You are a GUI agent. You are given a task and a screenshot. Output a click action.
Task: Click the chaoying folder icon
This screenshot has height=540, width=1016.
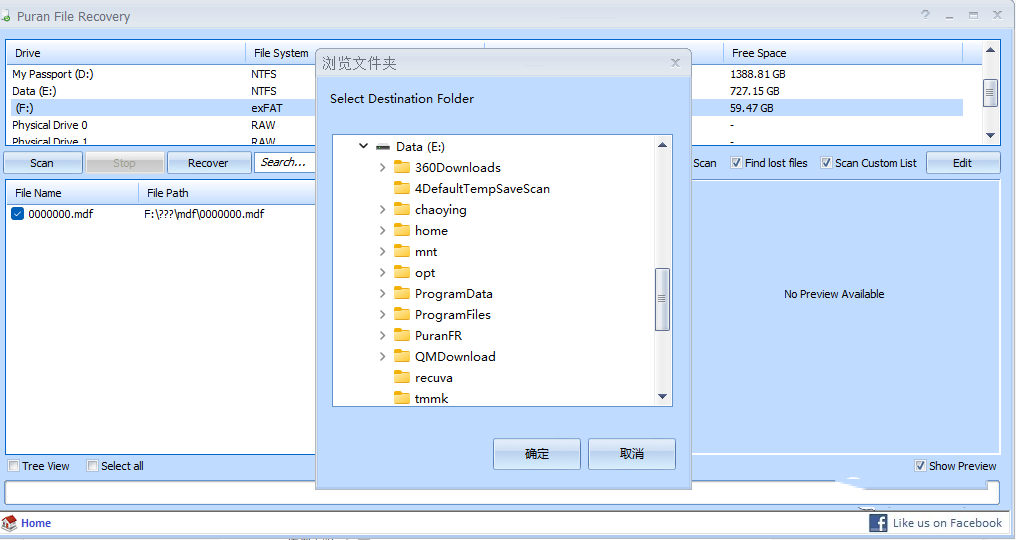pyautogui.click(x=402, y=209)
